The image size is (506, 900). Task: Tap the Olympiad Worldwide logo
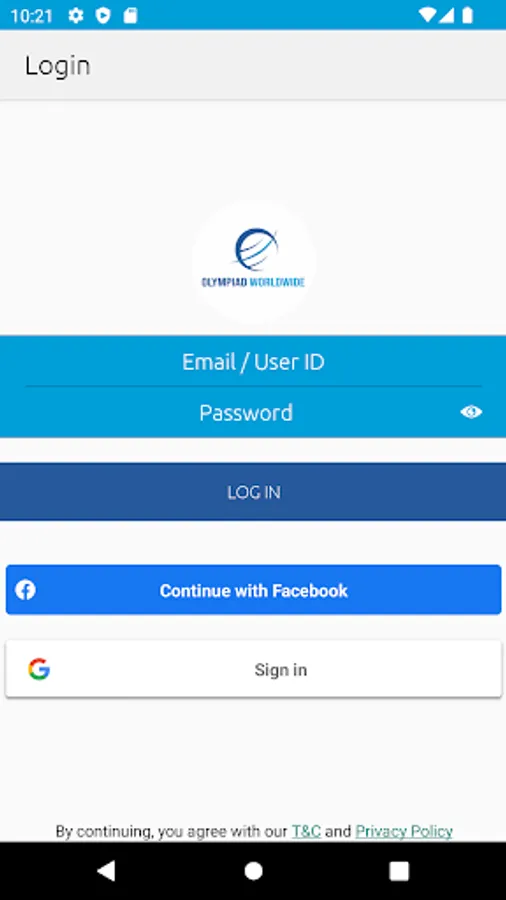pos(254,261)
